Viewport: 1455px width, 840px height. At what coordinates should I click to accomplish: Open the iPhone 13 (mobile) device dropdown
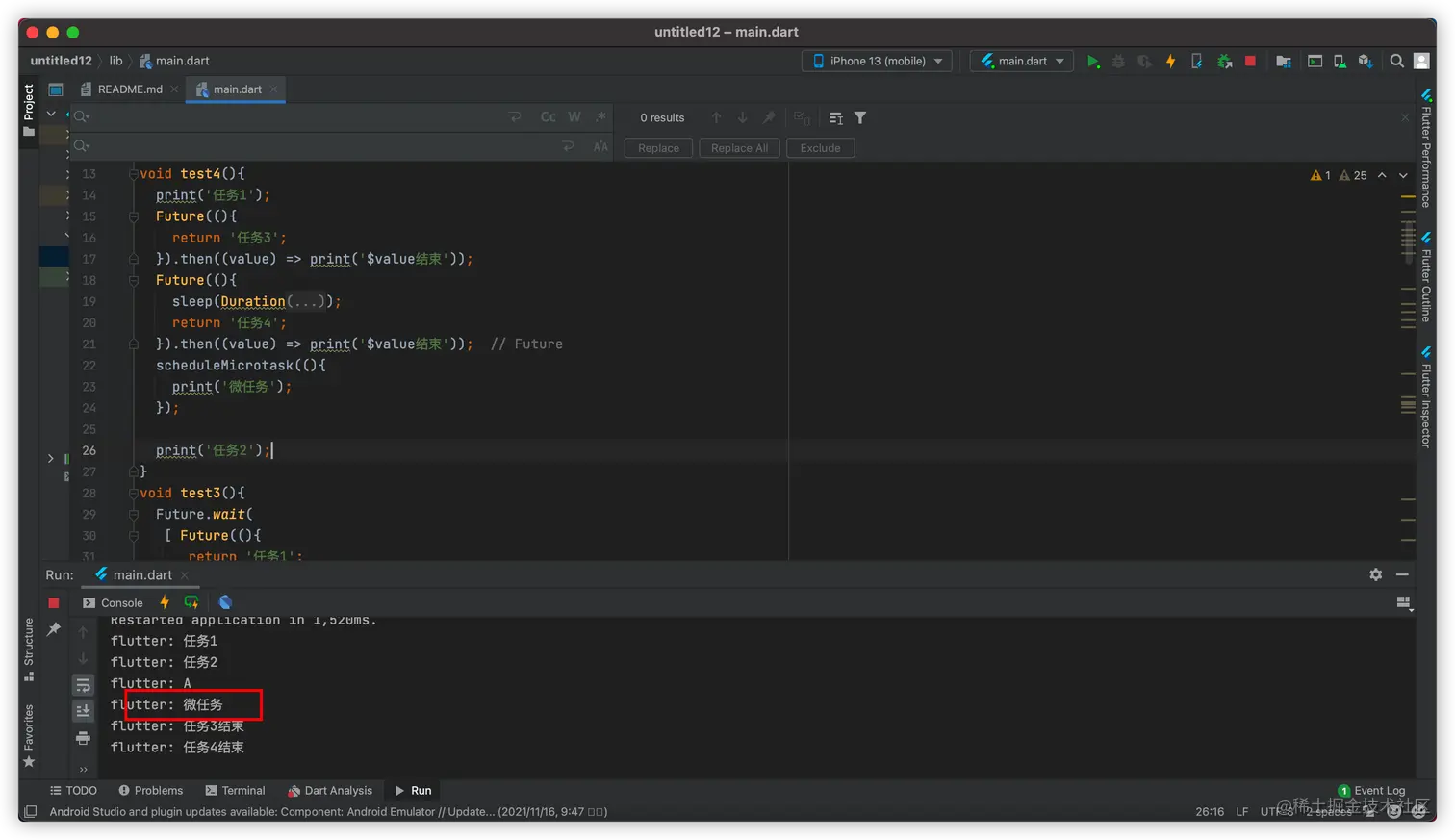[x=877, y=61]
